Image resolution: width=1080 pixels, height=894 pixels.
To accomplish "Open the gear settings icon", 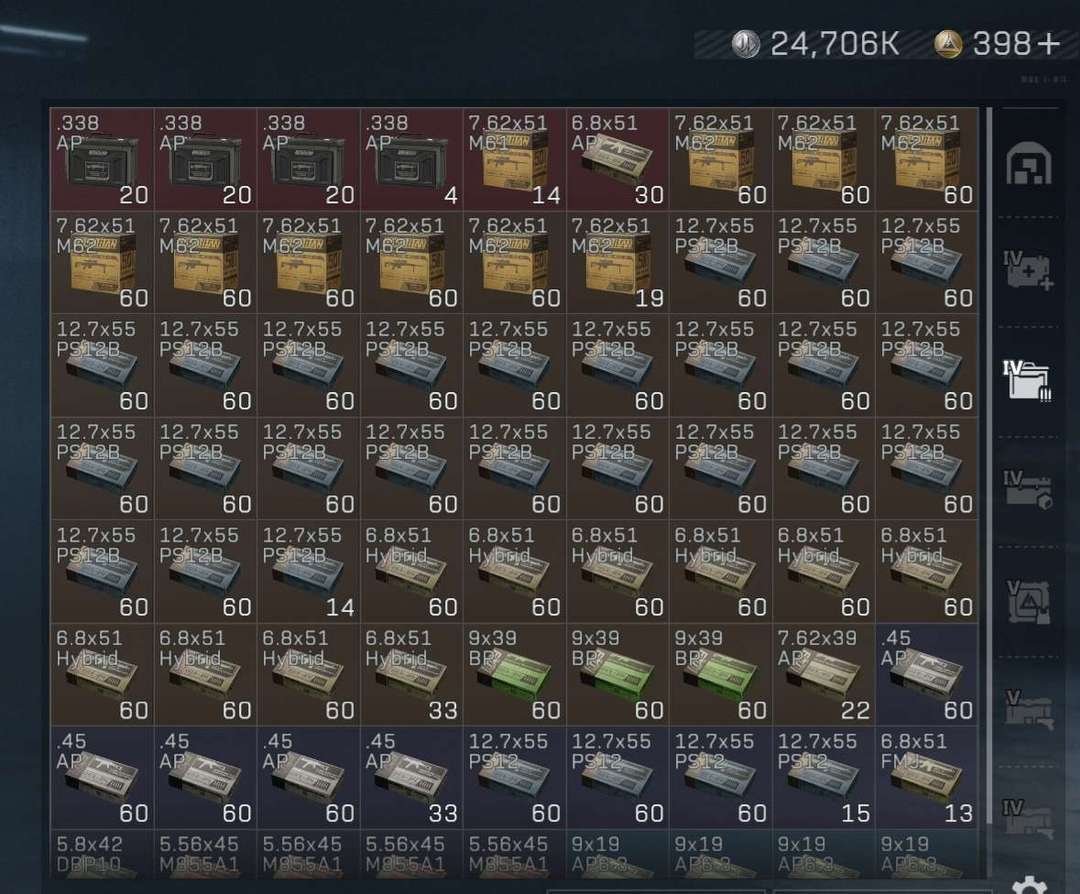I will (1030, 885).
